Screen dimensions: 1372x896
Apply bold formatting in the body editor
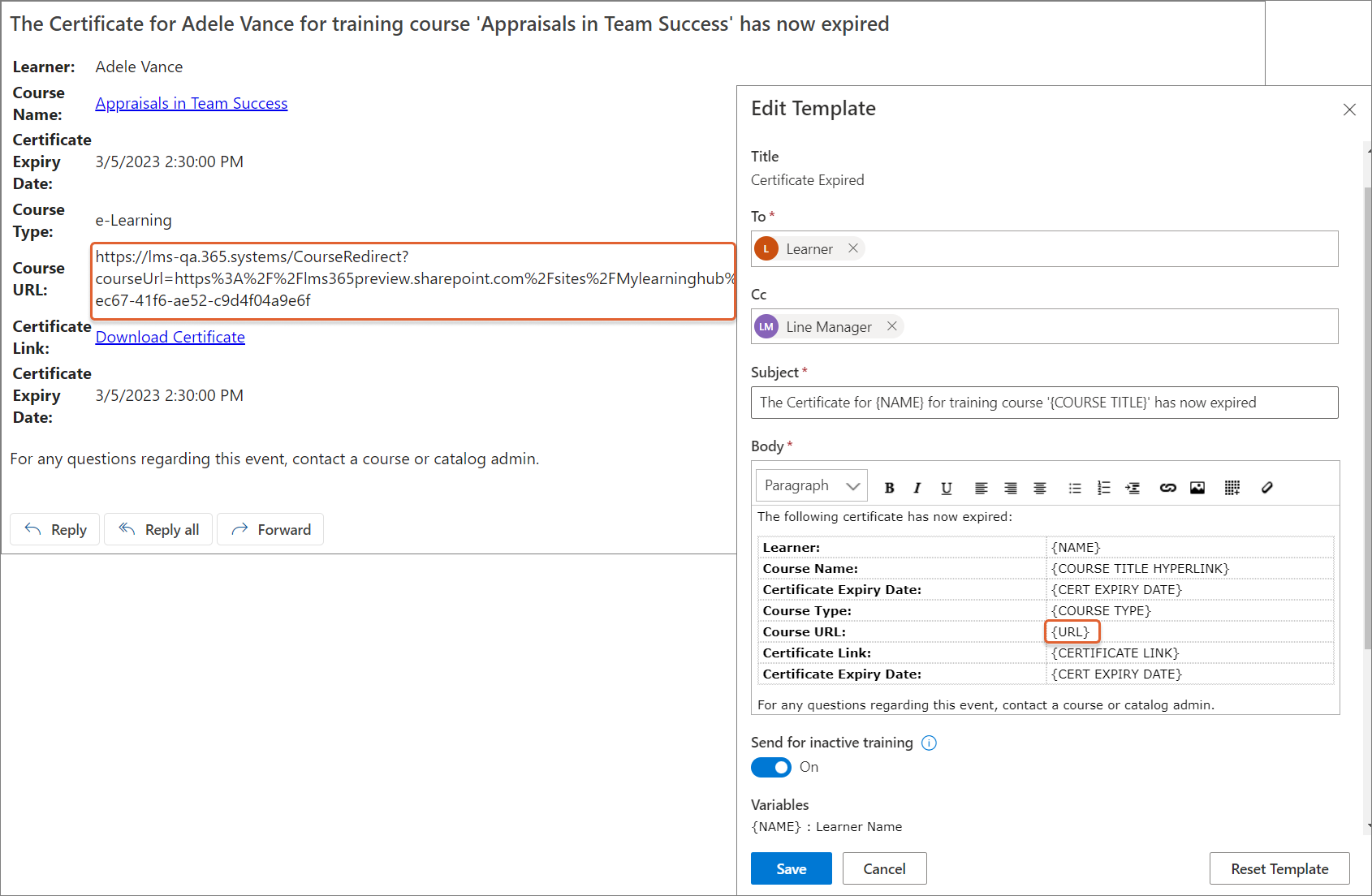[889, 488]
